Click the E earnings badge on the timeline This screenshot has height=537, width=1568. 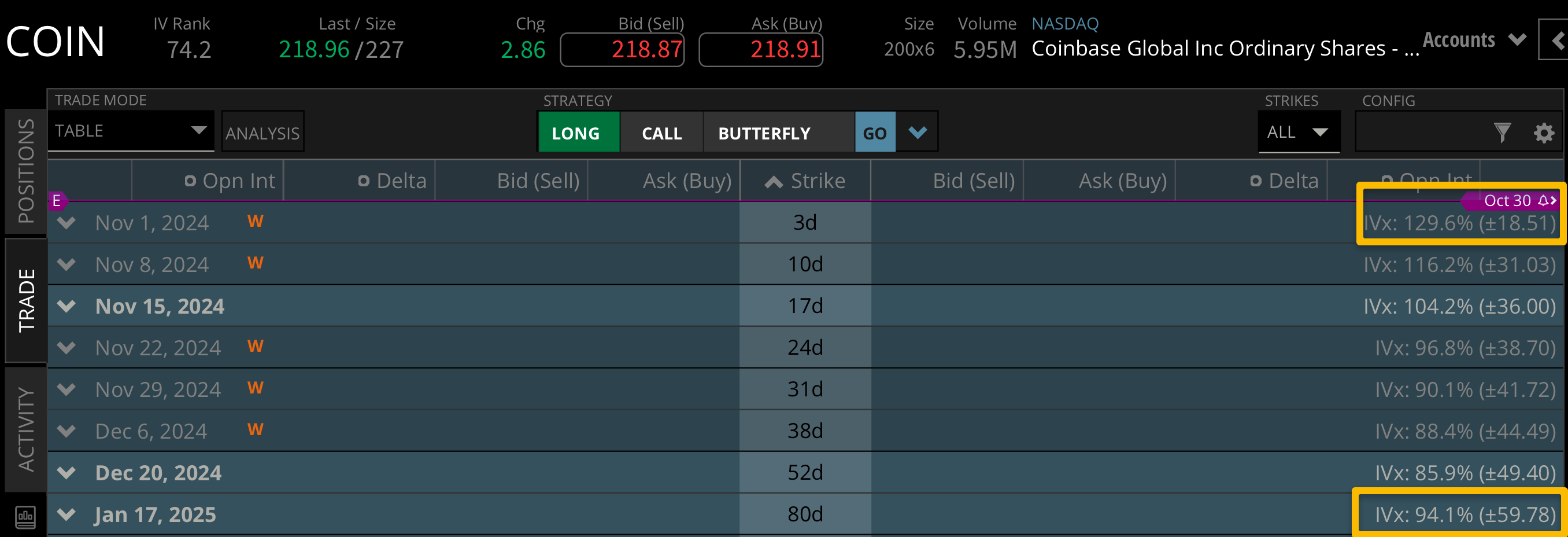[57, 201]
